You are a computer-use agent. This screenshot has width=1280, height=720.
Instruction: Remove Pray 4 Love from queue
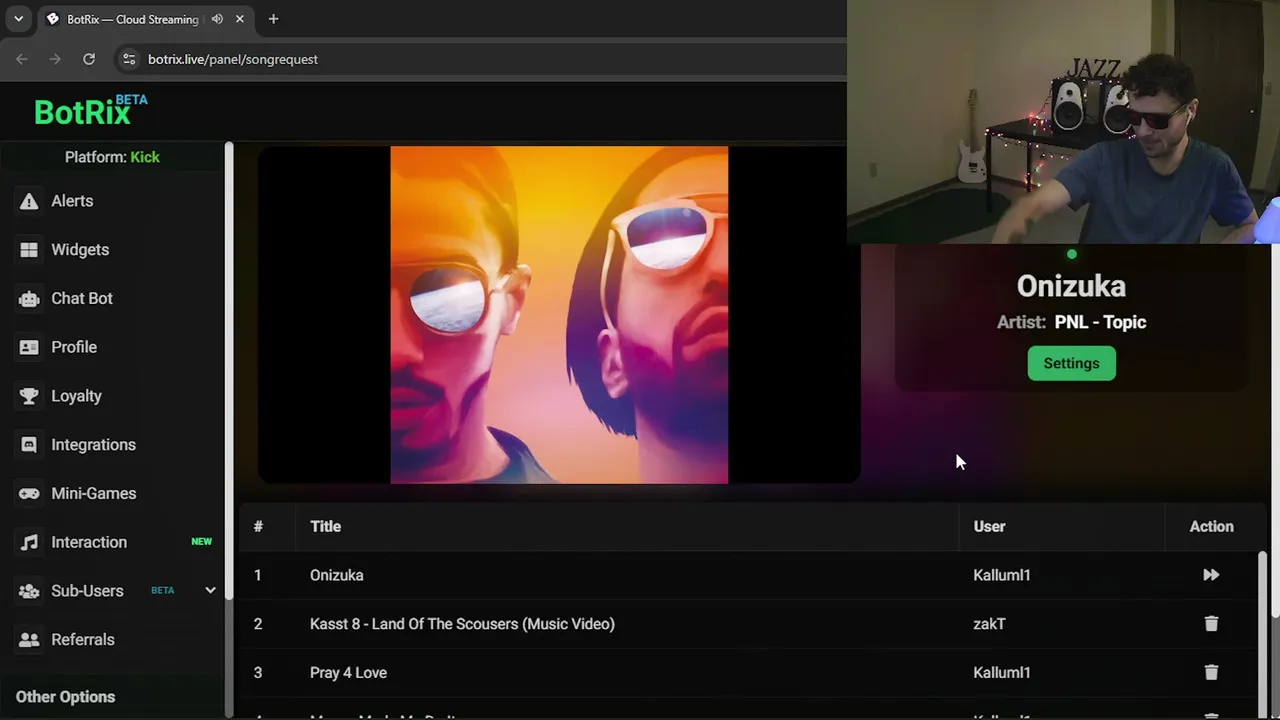[1211, 673]
